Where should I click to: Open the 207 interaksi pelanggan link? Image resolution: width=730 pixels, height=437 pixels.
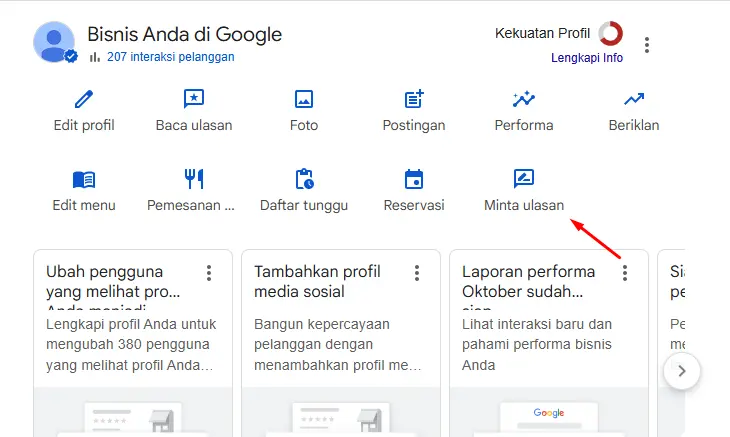pyautogui.click(x=171, y=57)
